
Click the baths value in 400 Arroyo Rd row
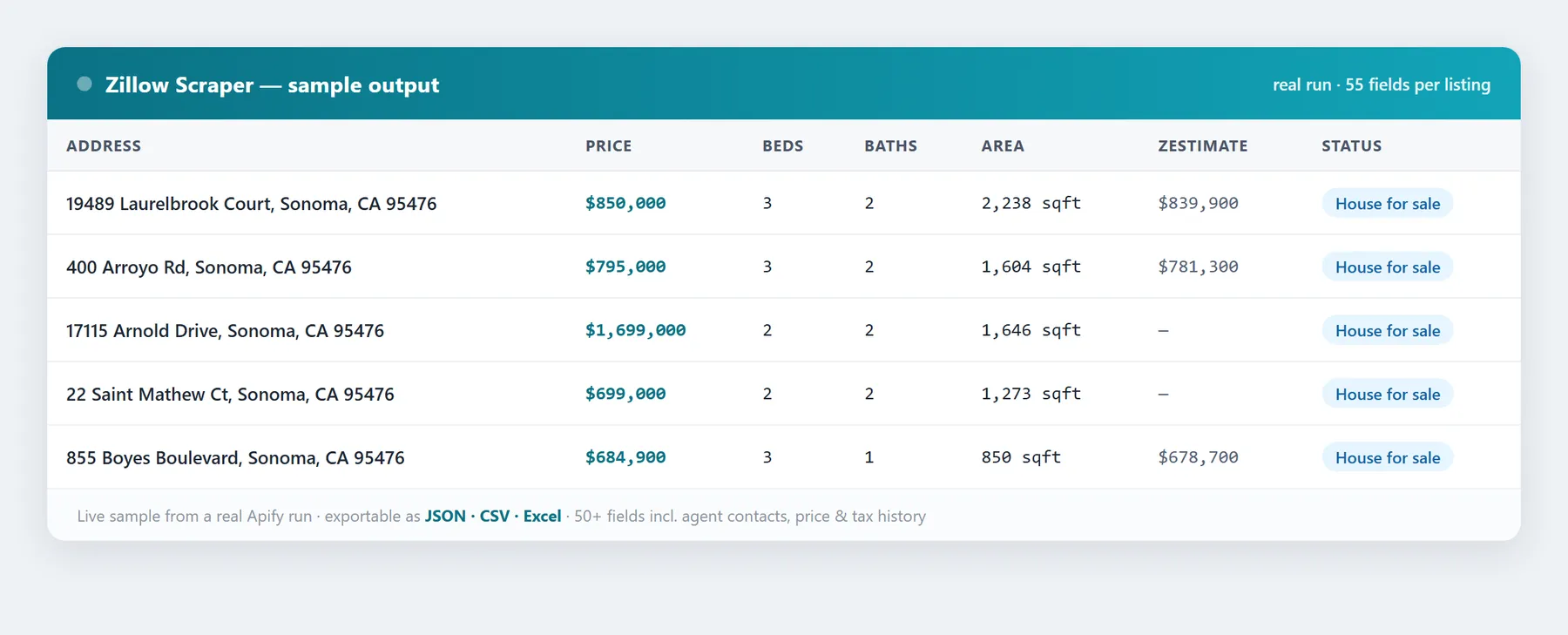pyautogui.click(x=868, y=267)
